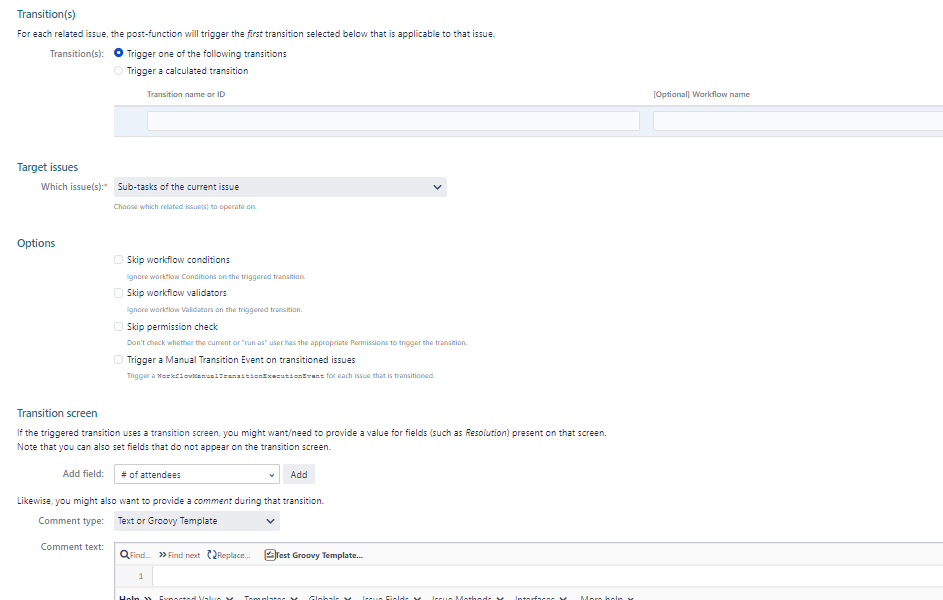Click the Find next double-arrow icon
Screen dimensions: 943x600
click(162, 555)
